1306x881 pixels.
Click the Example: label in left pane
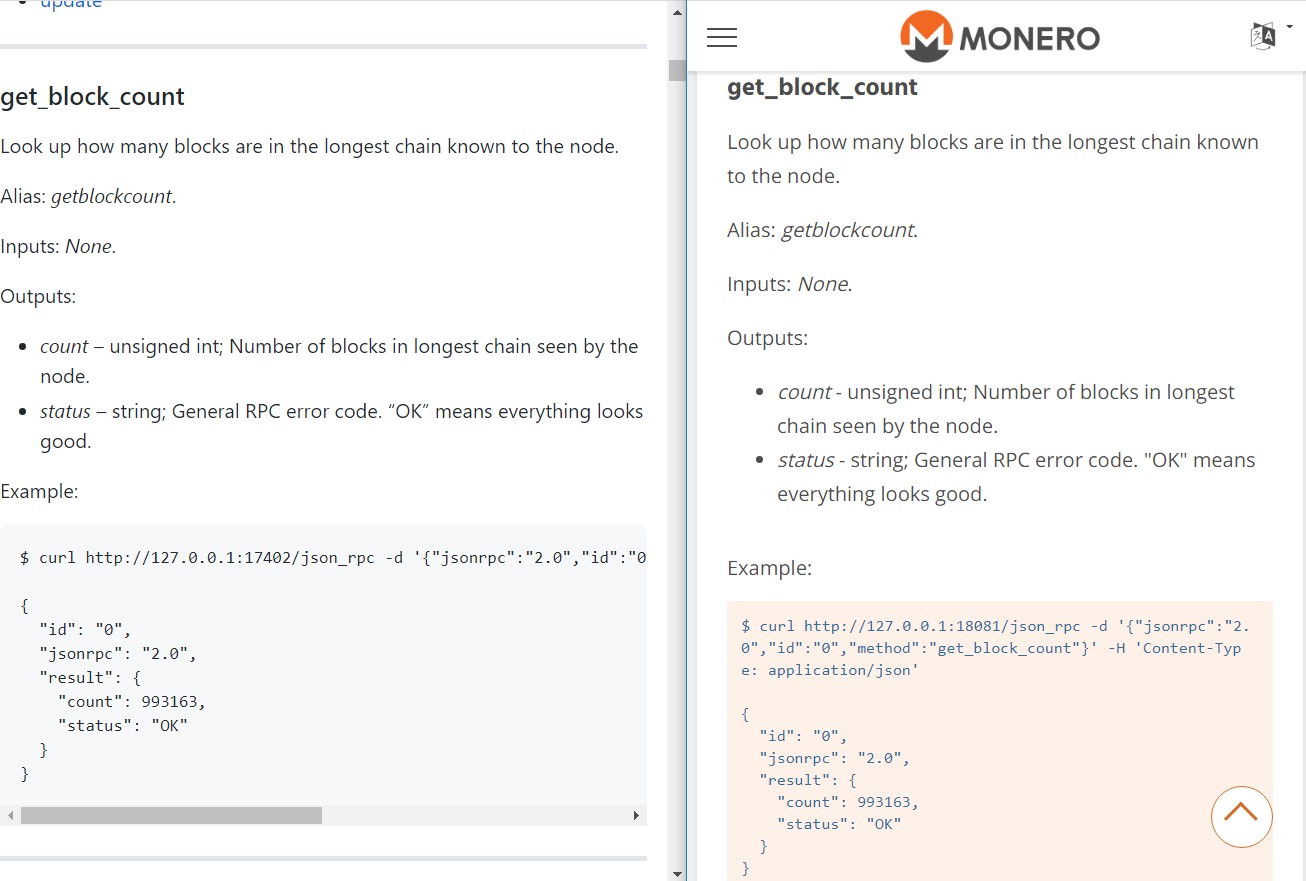click(x=39, y=491)
